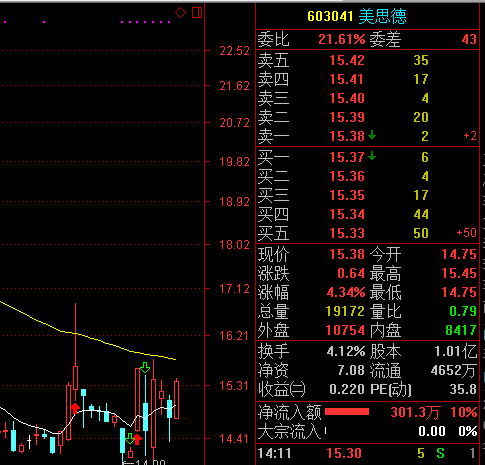Screen dimensions: 485x465
Task: Click green down arrow beside 买一 price
Action: [x=372, y=156]
